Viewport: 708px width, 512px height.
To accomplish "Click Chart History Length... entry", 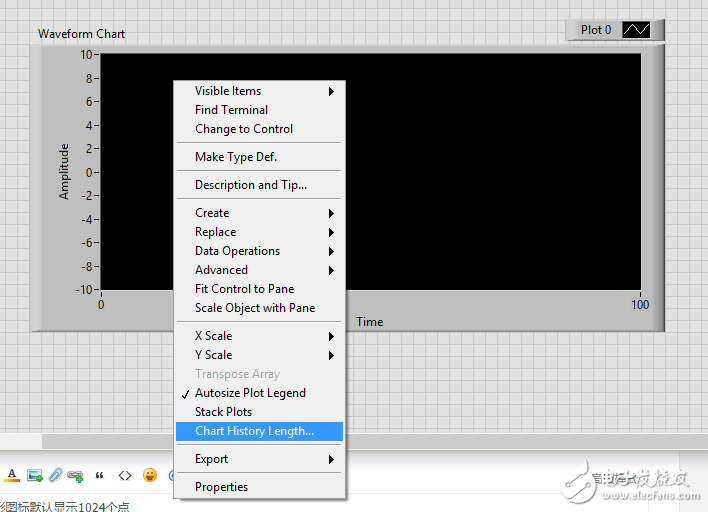I will tap(259, 431).
